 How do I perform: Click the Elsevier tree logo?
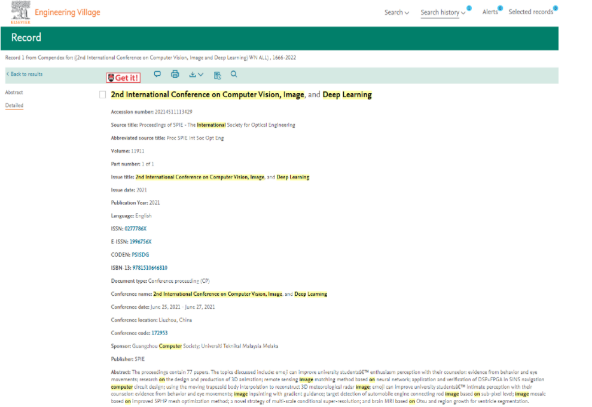click(20, 12)
